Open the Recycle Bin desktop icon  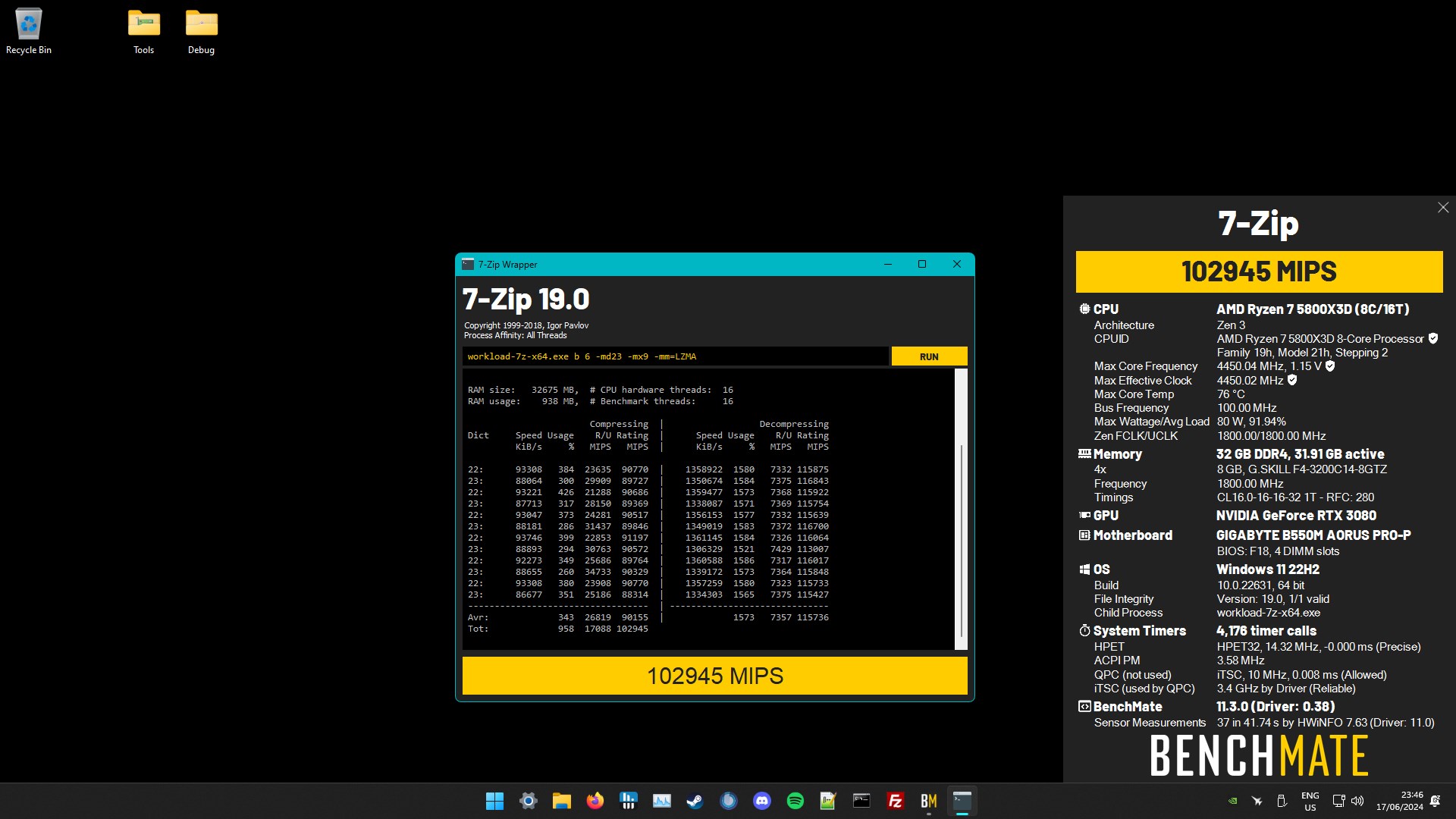(x=29, y=32)
